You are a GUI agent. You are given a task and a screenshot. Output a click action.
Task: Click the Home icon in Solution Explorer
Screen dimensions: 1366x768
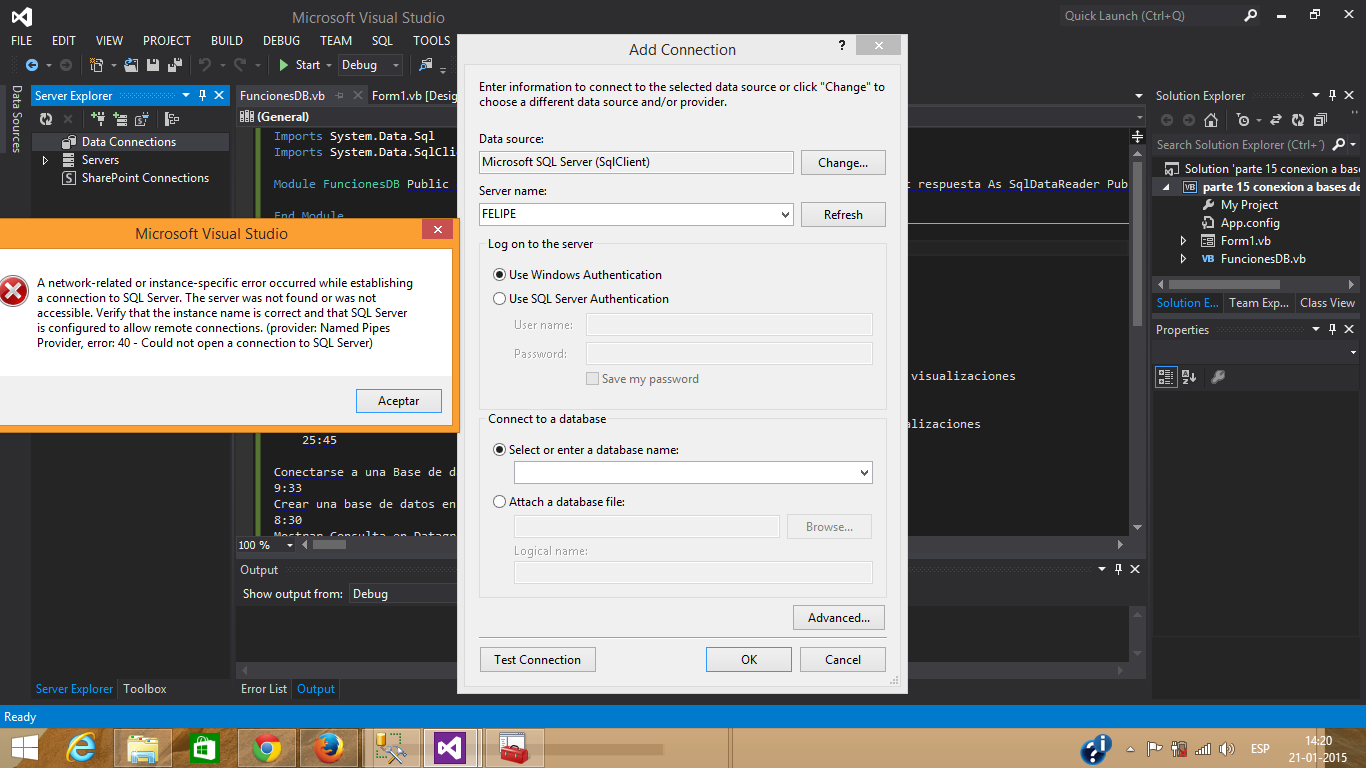click(x=1211, y=120)
